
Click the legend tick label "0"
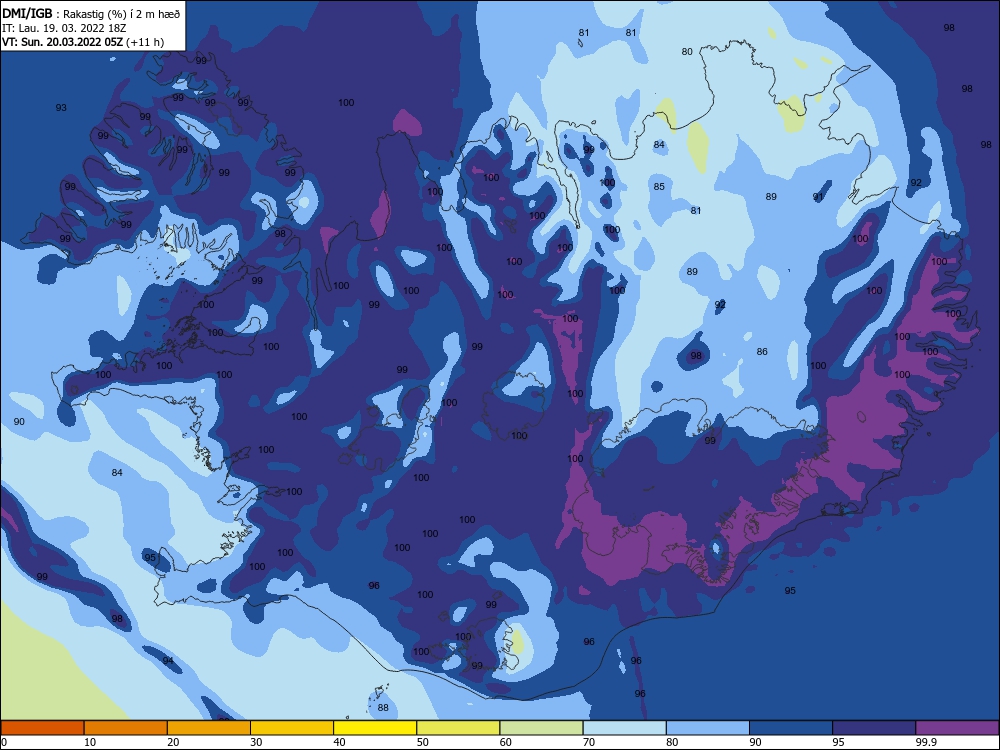click(4, 742)
